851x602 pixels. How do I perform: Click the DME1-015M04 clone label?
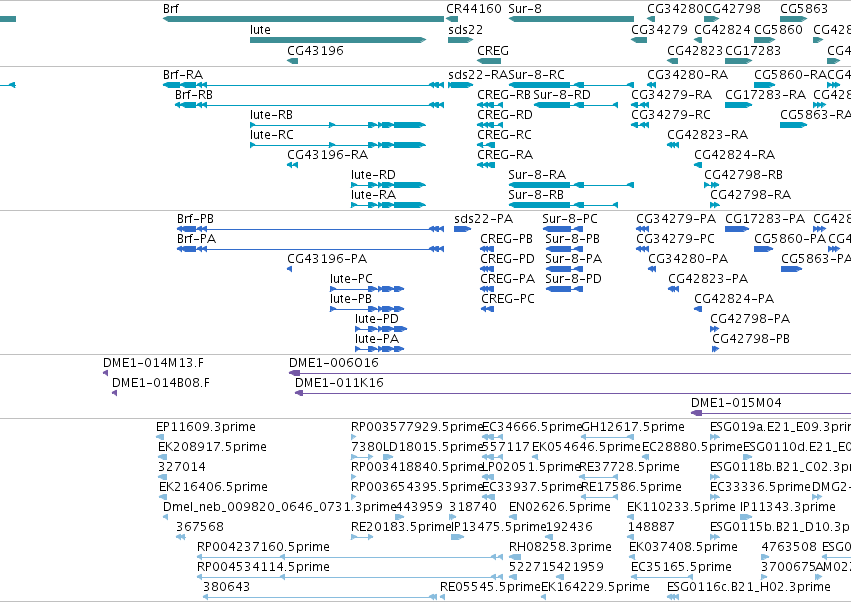coord(736,403)
